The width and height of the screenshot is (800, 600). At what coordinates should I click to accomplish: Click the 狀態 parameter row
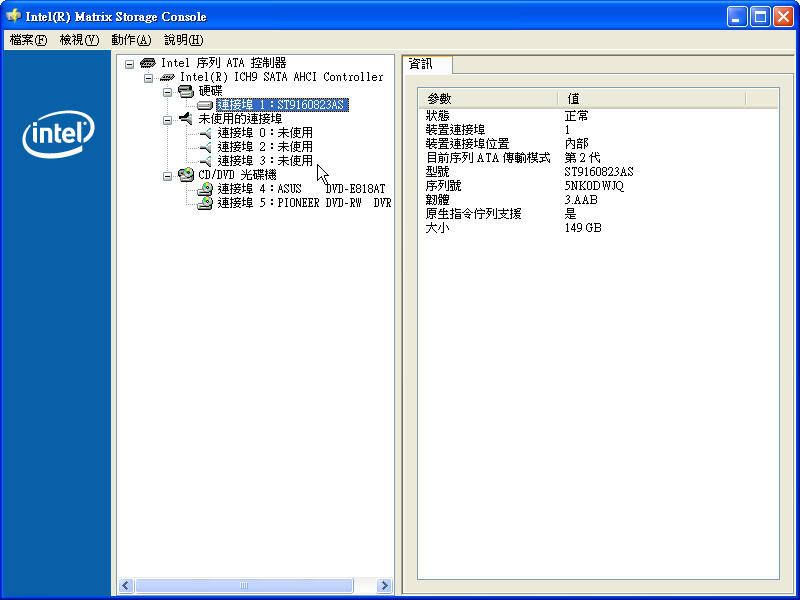coord(598,116)
